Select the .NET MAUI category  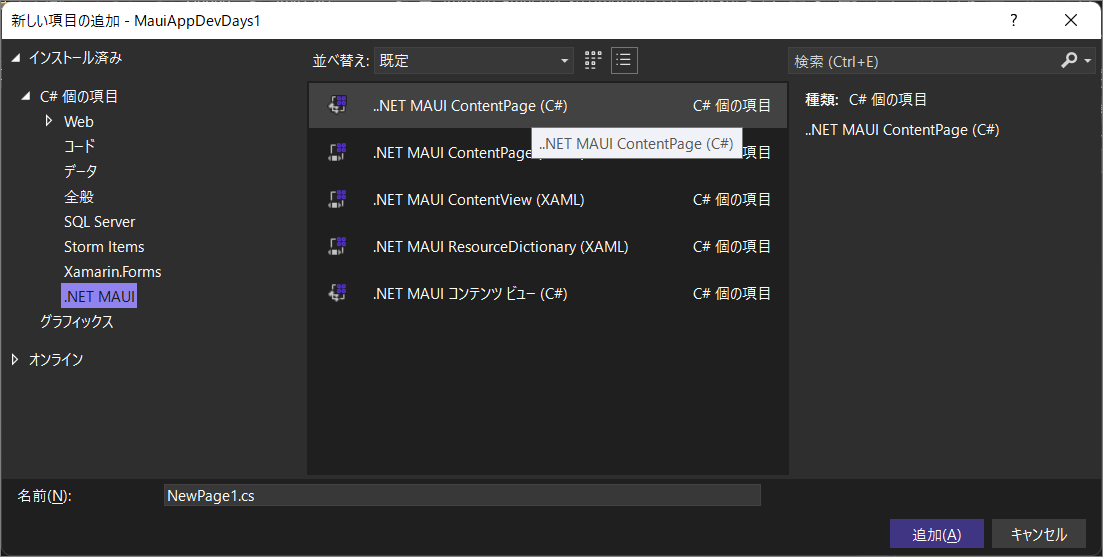(x=99, y=296)
